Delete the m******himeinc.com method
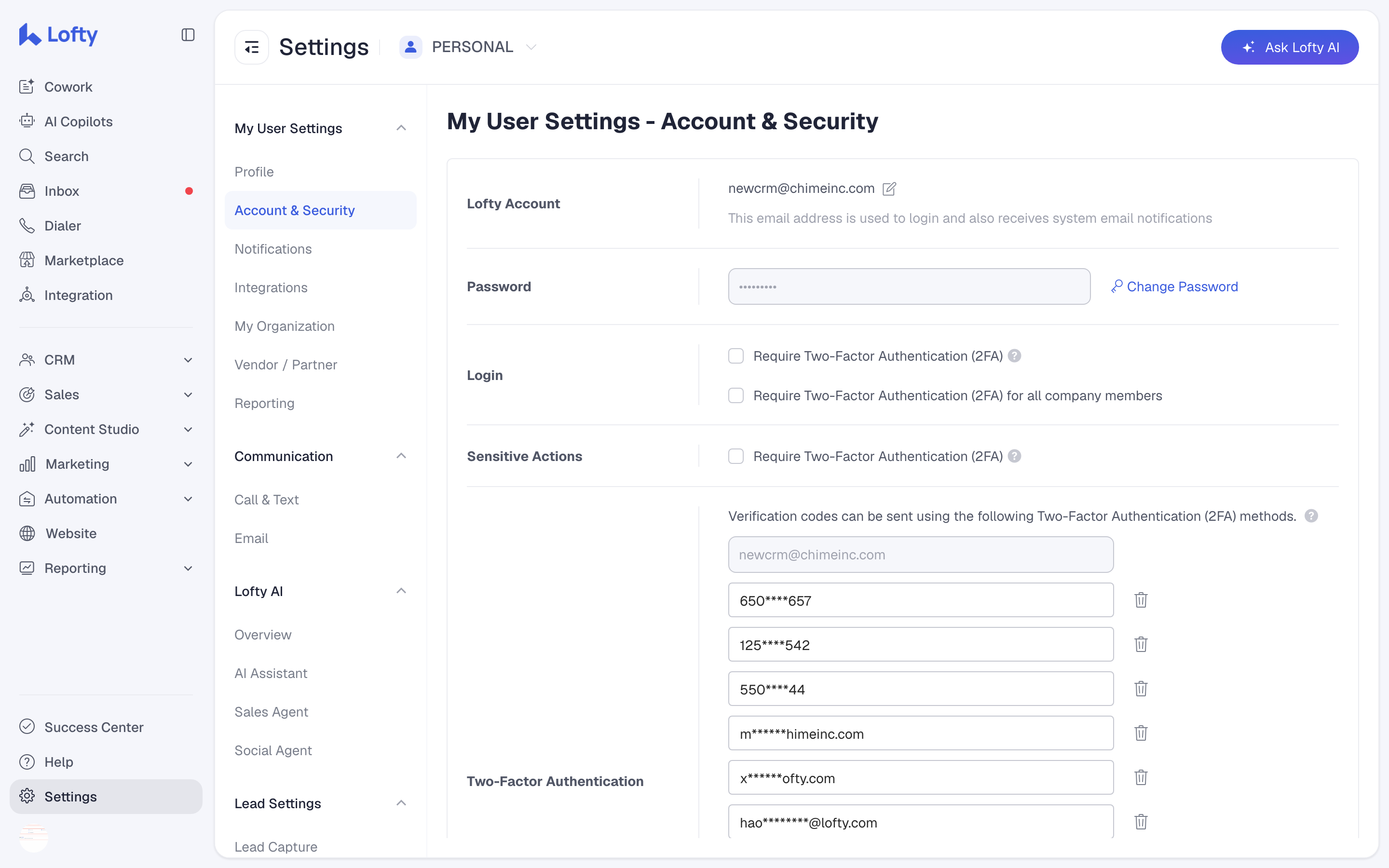Viewport: 1389px width, 868px height. pos(1141,733)
